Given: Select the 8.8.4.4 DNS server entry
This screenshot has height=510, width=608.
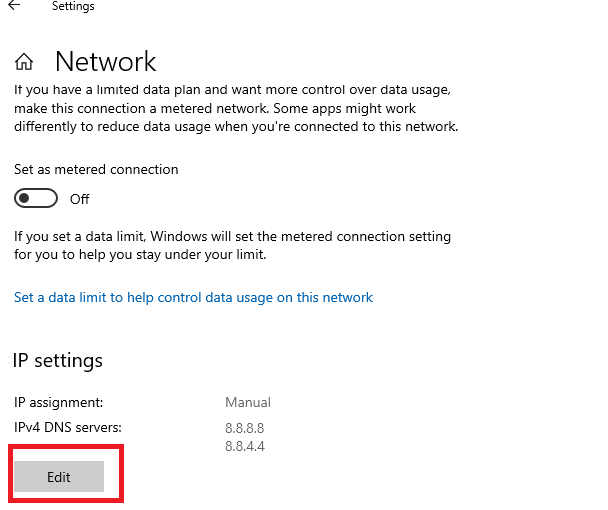Looking at the screenshot, I should click(245, 446).
